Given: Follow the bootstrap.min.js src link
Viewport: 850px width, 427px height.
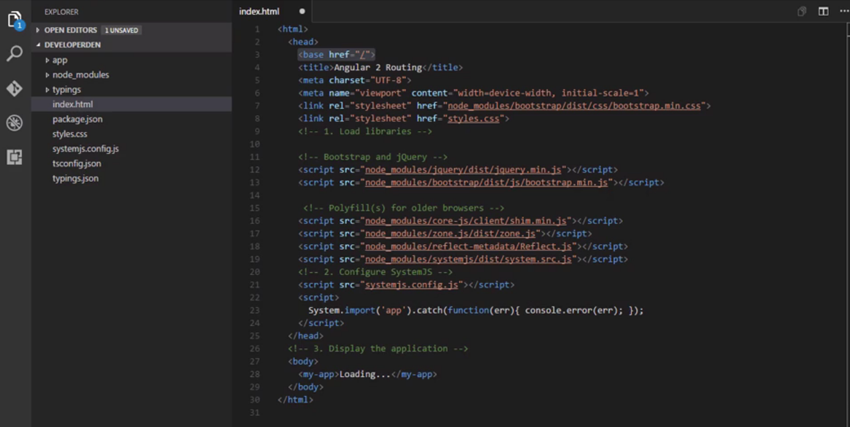Looking at the screenshot, I should pyautogui.click(x=486, y=183).
